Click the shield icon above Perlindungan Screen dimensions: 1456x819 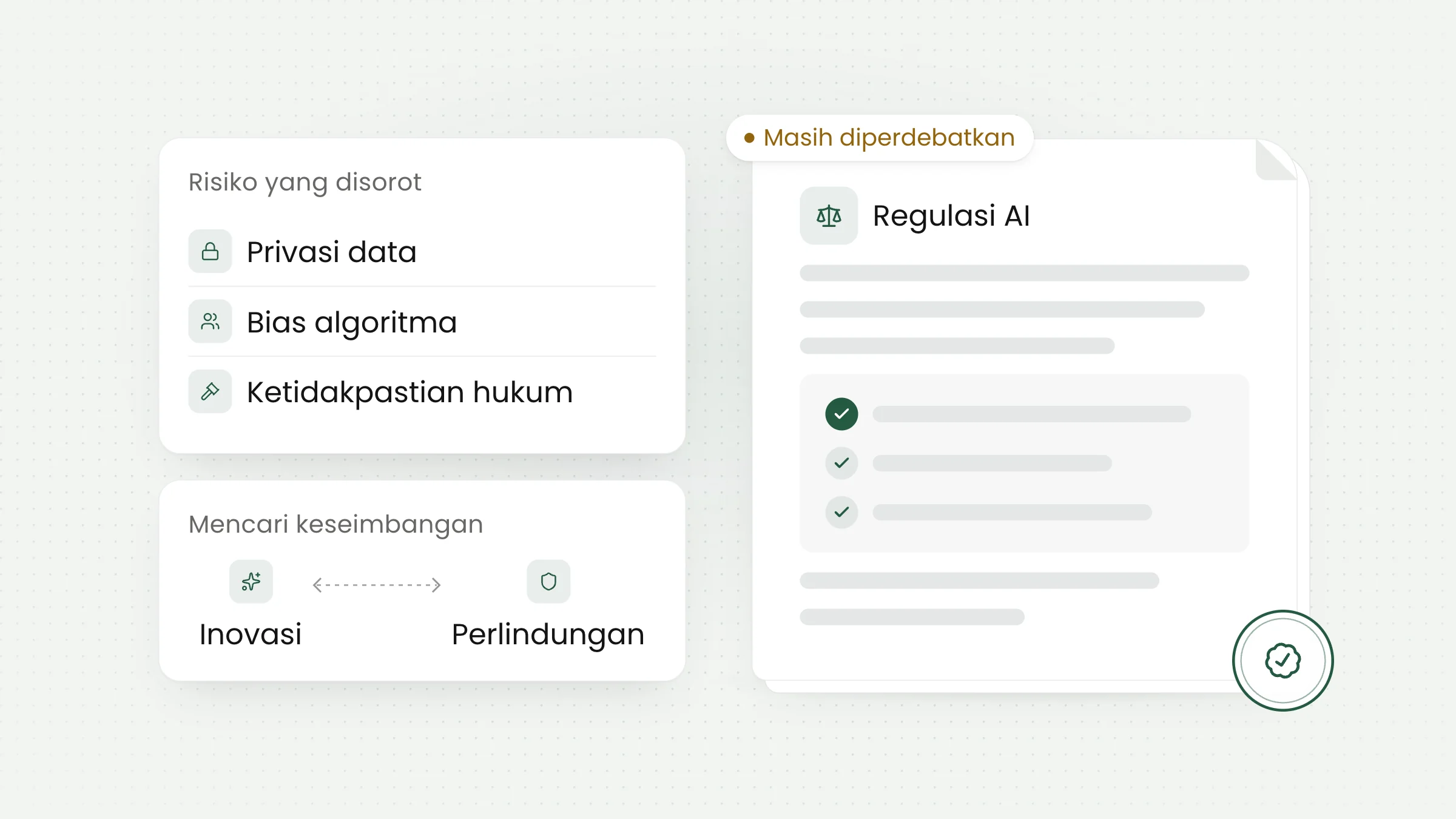548,581
